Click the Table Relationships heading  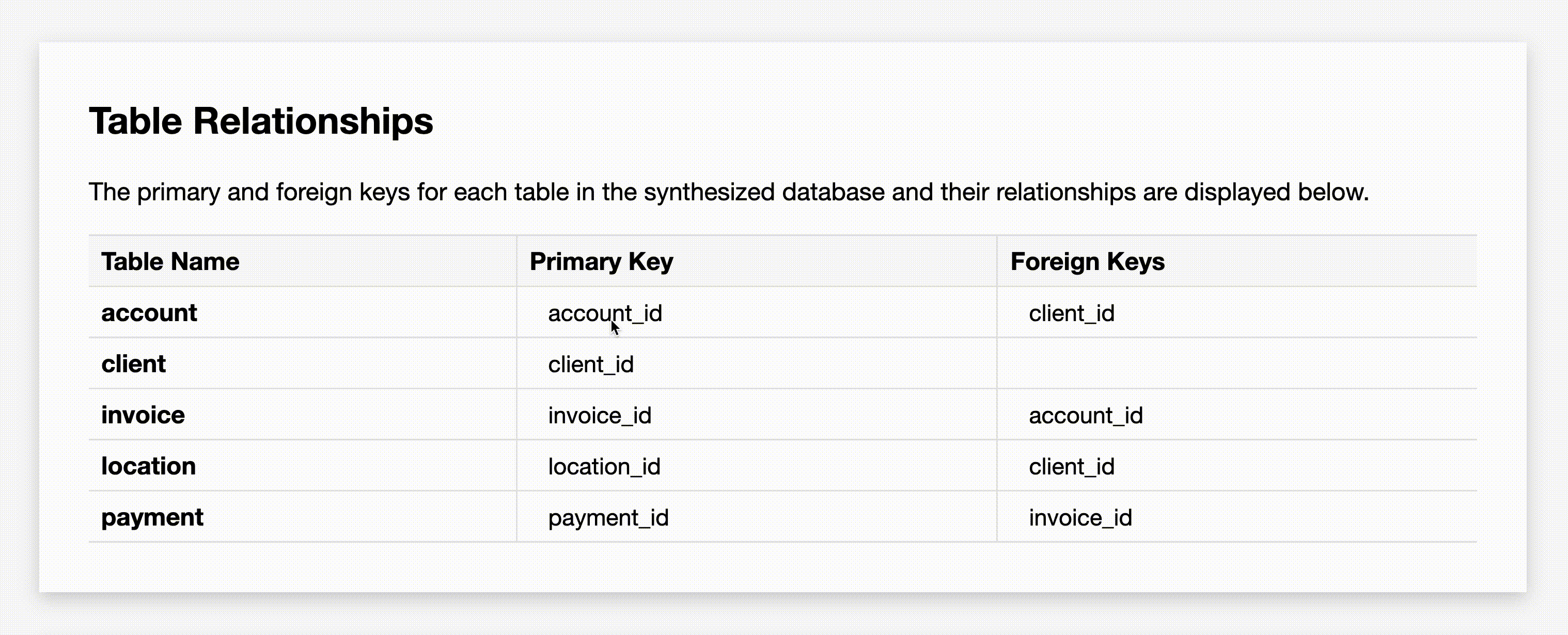tap(260, 121)
